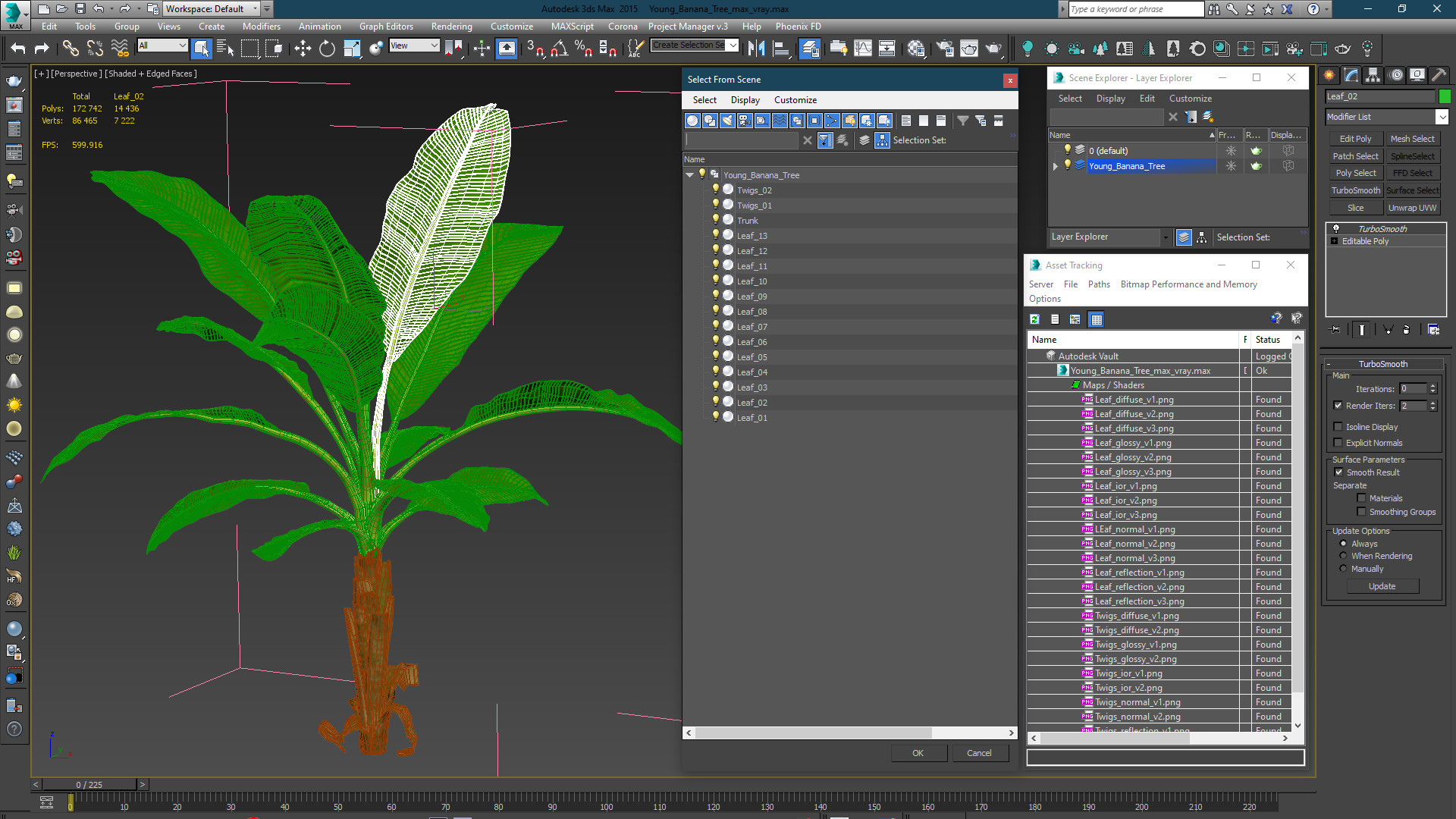
Task: Click OK button in Select From Scene
Action: tap(917, 752)
